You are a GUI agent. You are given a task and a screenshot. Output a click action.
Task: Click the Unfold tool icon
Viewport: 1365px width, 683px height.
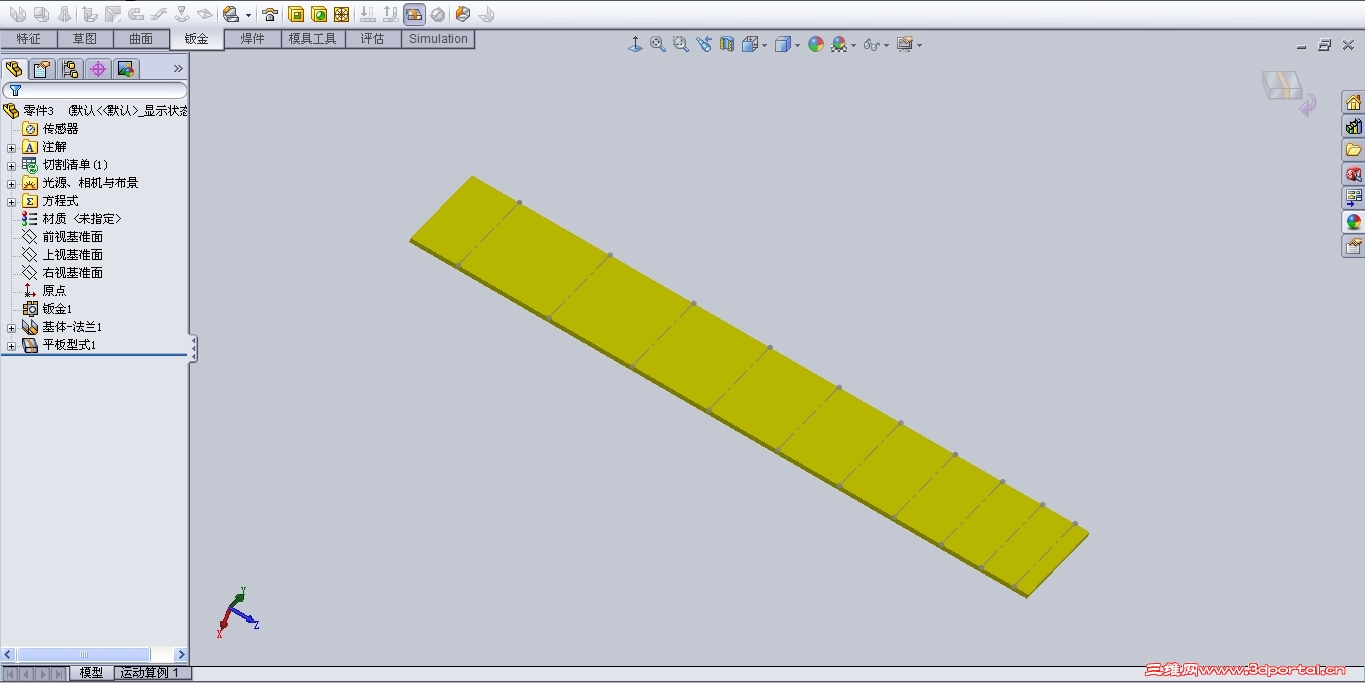pyautogui.click(x=367, y=14)
